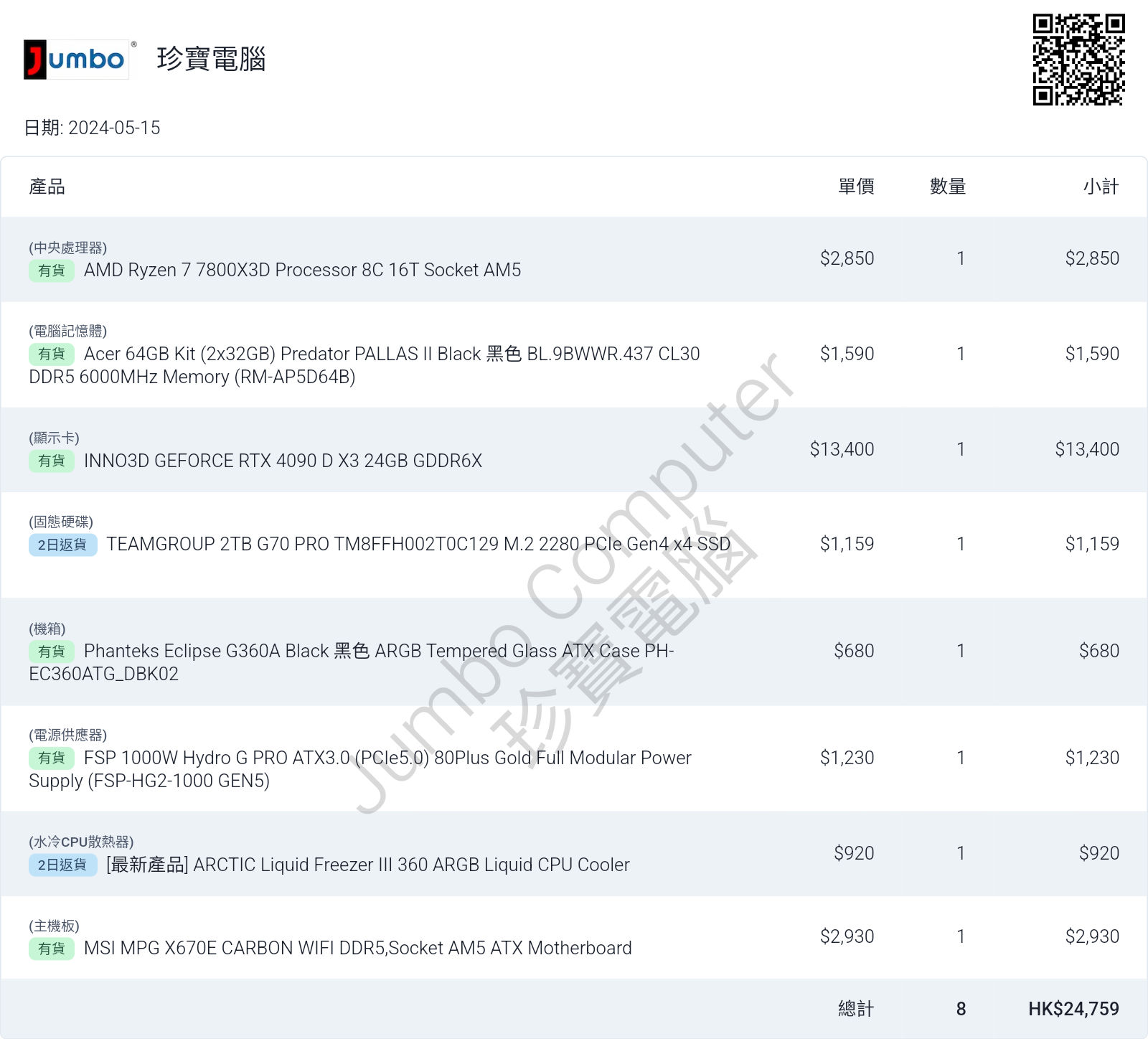
Task: Click the (水冷CPU散熱器) category label
Action: click(81, 842)
